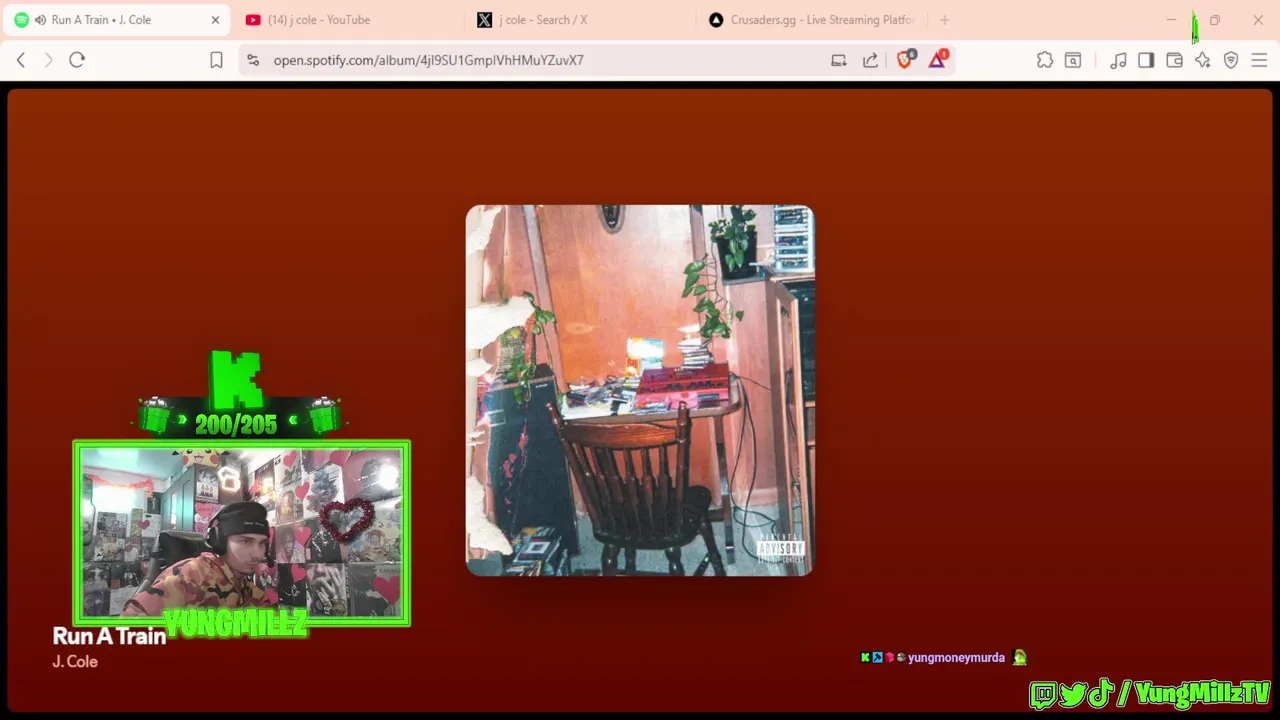Click the yungmoneymurda chat username
Viewport: 1280px width, 720px height.
point(956,658)
